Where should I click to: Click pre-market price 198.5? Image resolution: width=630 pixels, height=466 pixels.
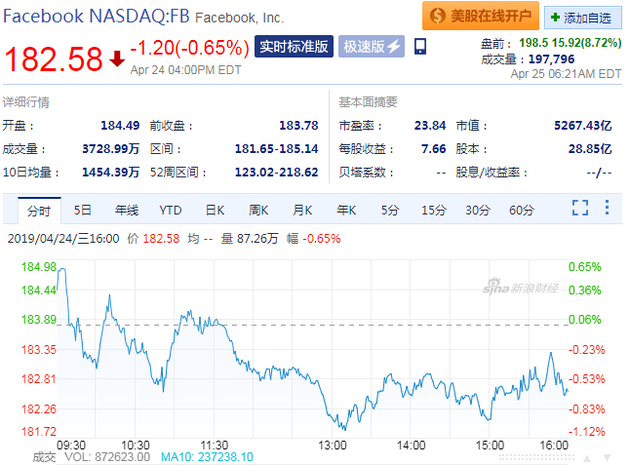coord(534,43)
